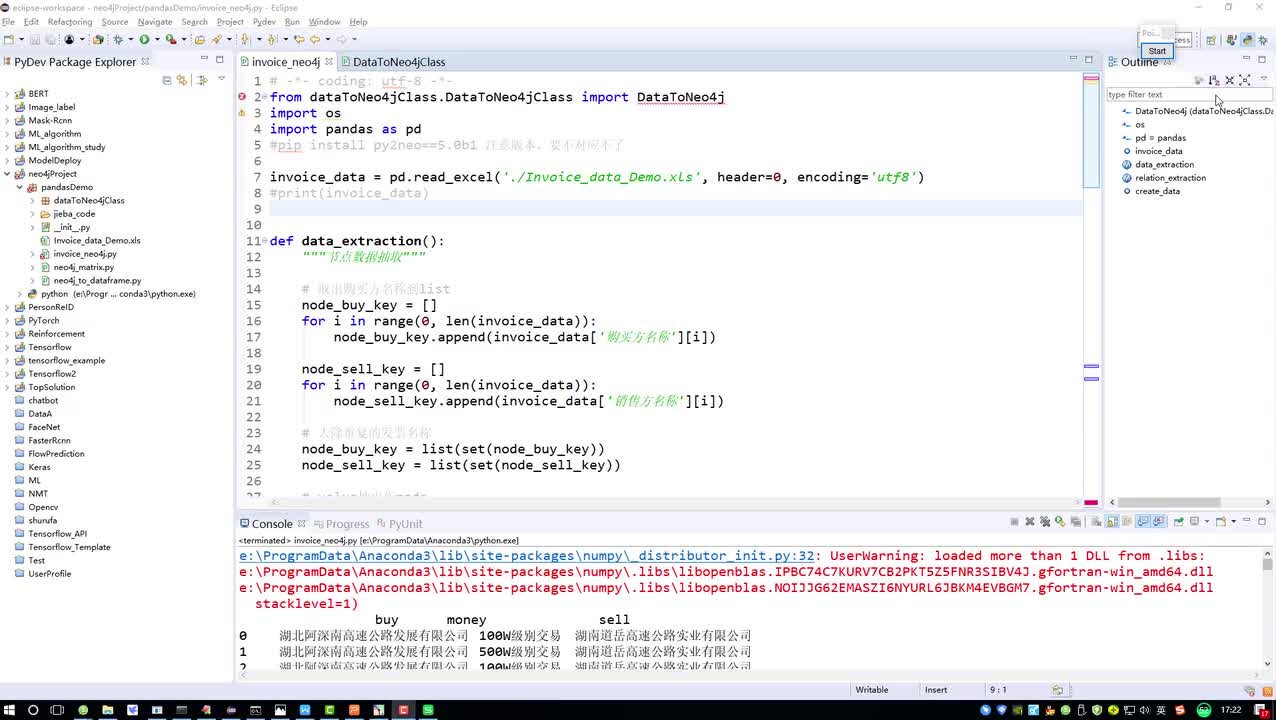Navigate Back with the yellow left arrow
This screenshot has width=1276, height=720.
click(x=314, y=40)
